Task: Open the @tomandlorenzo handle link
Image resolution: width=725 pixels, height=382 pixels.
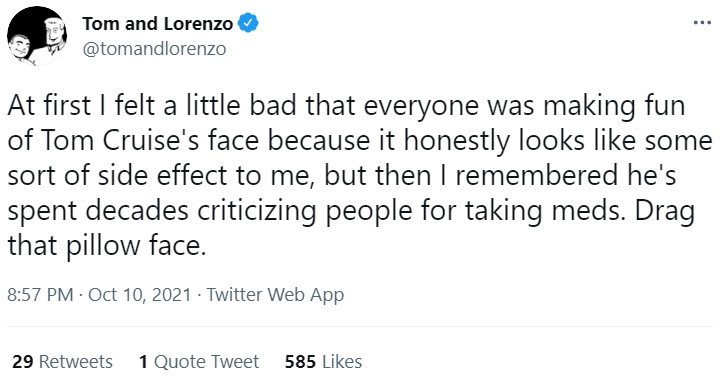Action: (154, 49)
